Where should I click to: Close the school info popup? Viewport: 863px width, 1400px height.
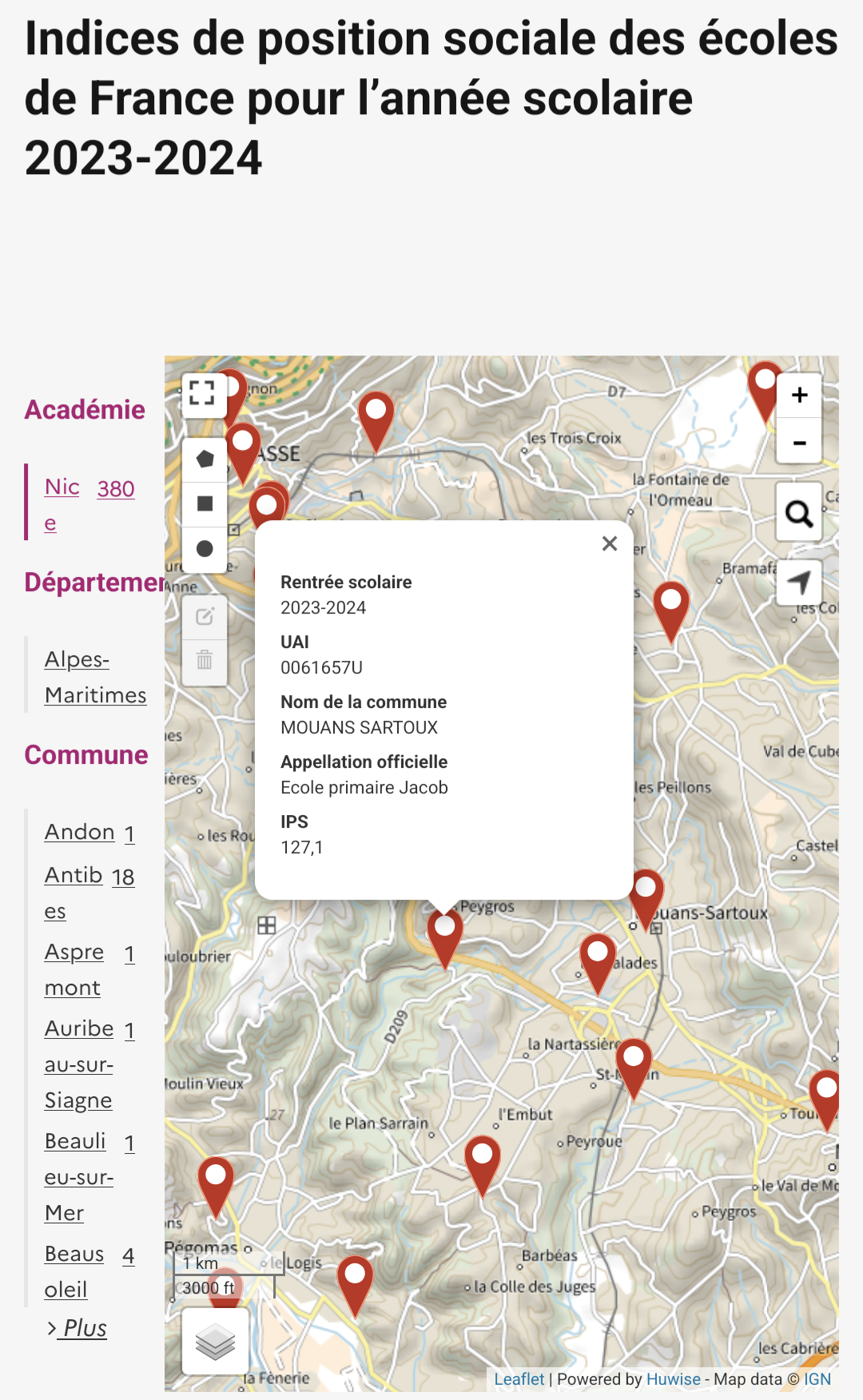(610, 543)
